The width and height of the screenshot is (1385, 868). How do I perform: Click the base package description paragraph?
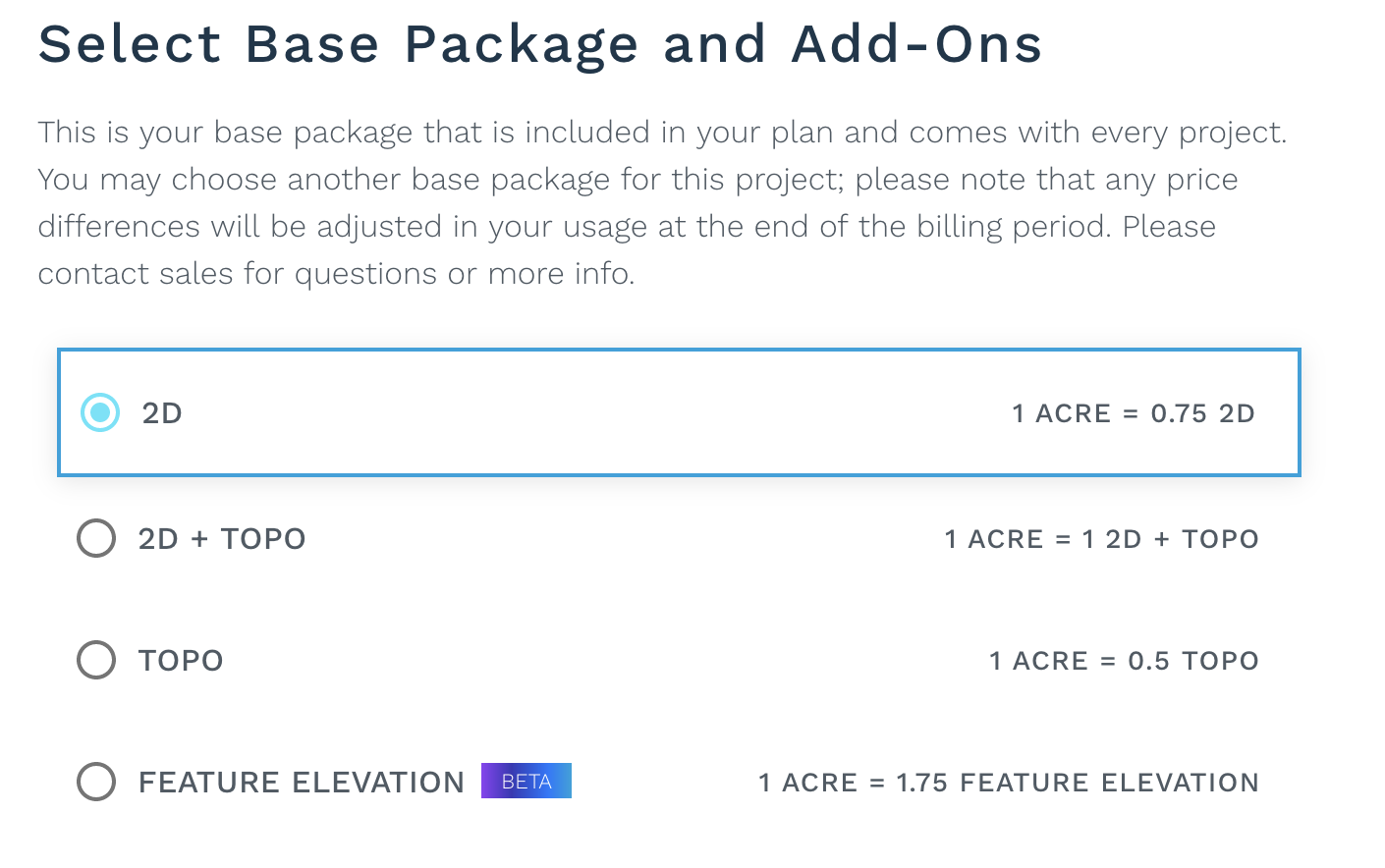[x=662, y=203]
